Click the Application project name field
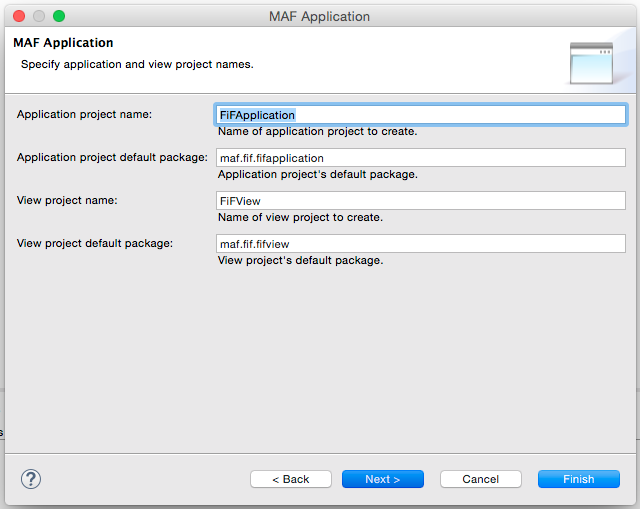 coord(420,115)
